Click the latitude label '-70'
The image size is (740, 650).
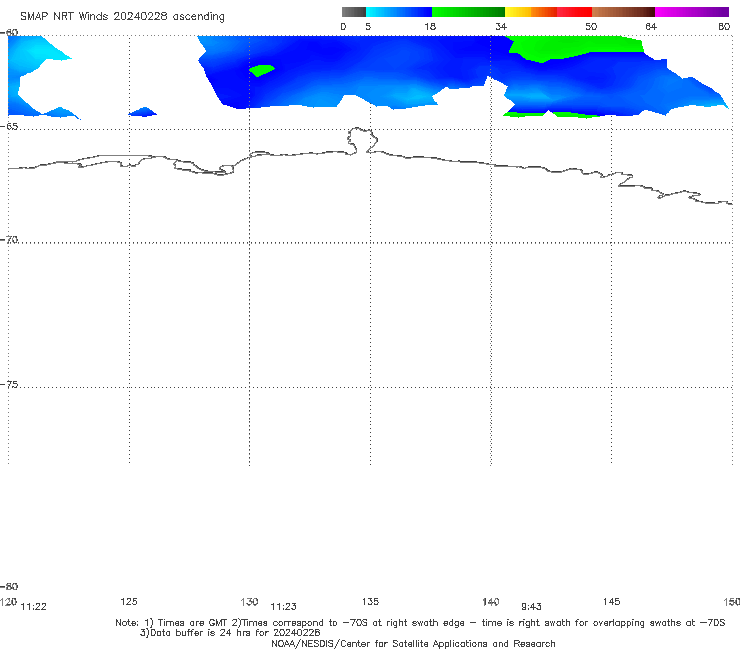click(x=9, y=240)
